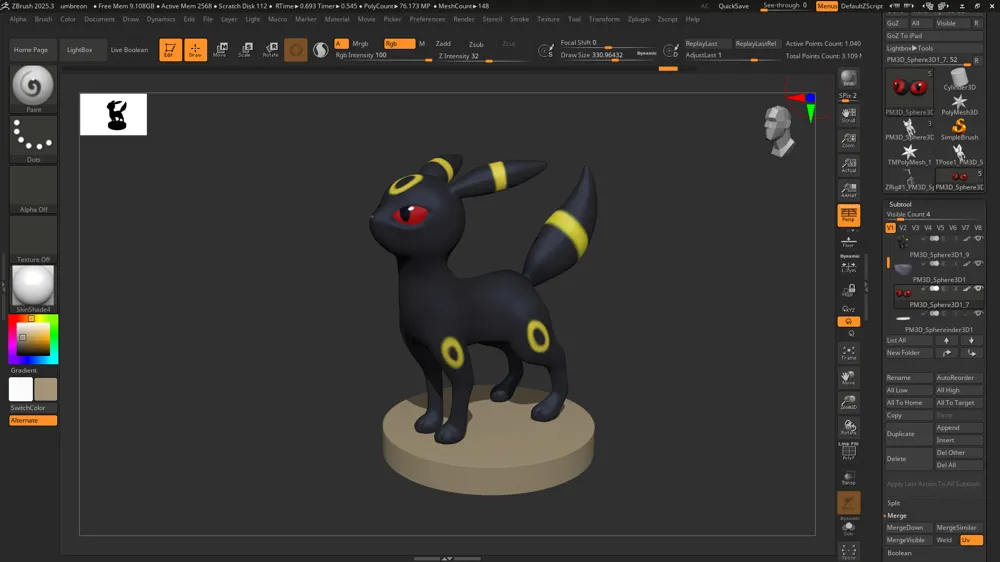Open the Texture Off selector
Viewport: 1000px width, 562px height.
(x=33, y=239)
